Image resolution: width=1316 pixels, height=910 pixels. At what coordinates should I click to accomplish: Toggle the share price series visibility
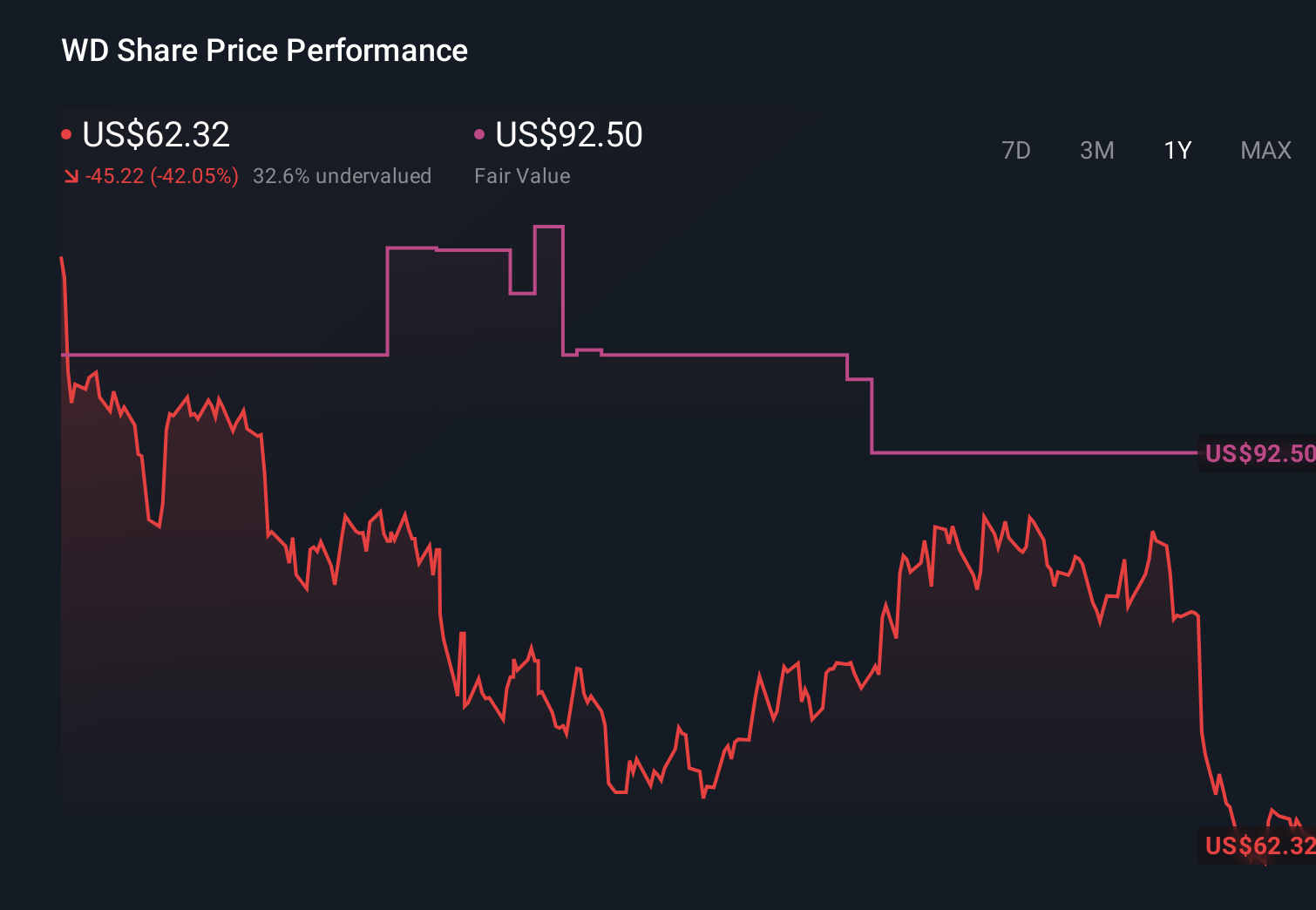coord(67,133)
